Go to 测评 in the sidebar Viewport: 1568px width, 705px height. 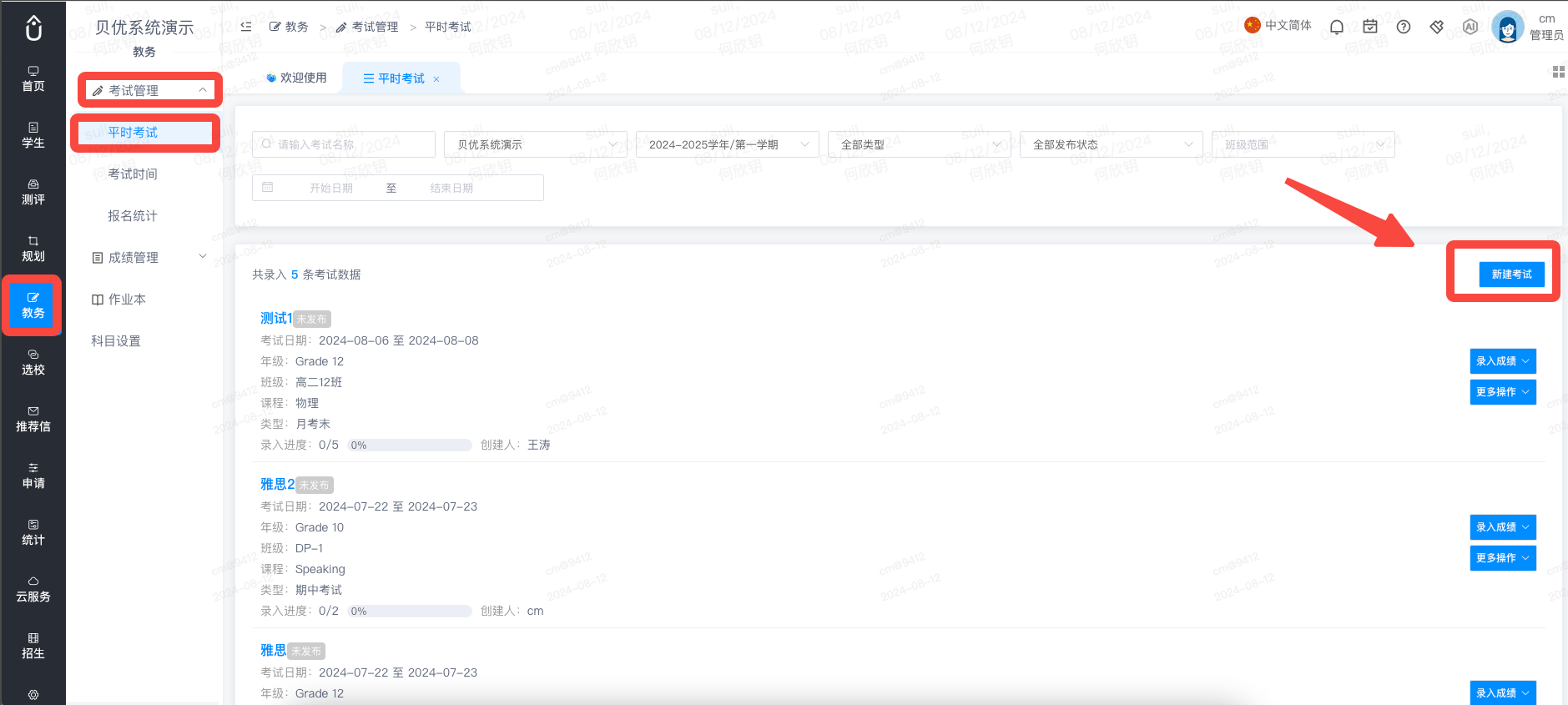coord(33,192)
